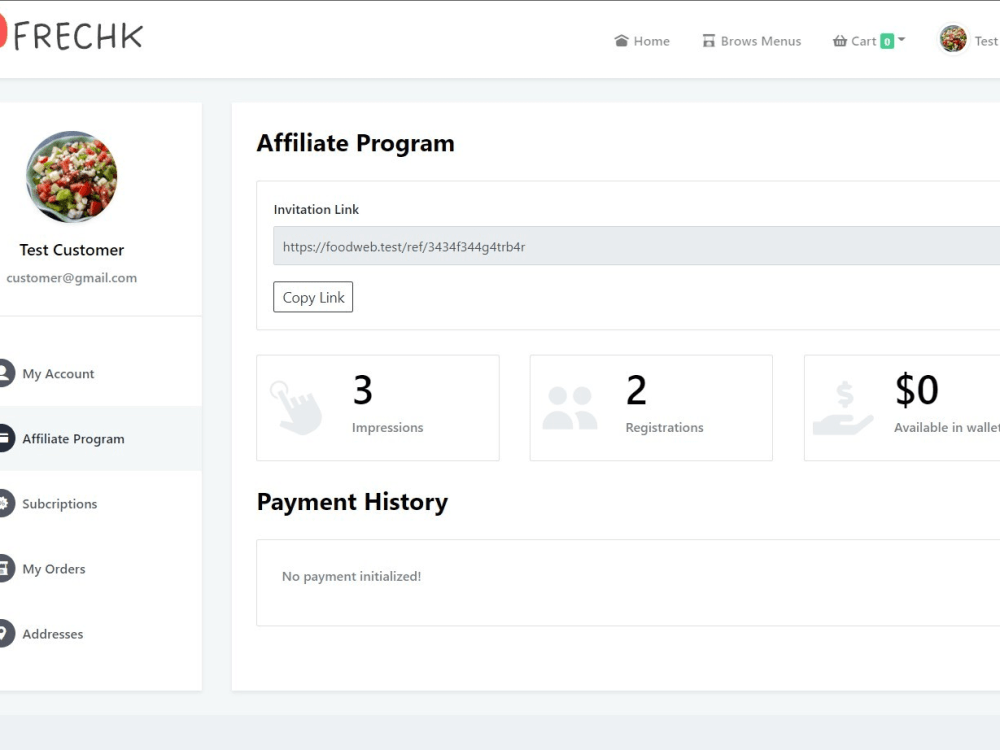
Task: Click the Payment History heading
Action: coord(353,502)
